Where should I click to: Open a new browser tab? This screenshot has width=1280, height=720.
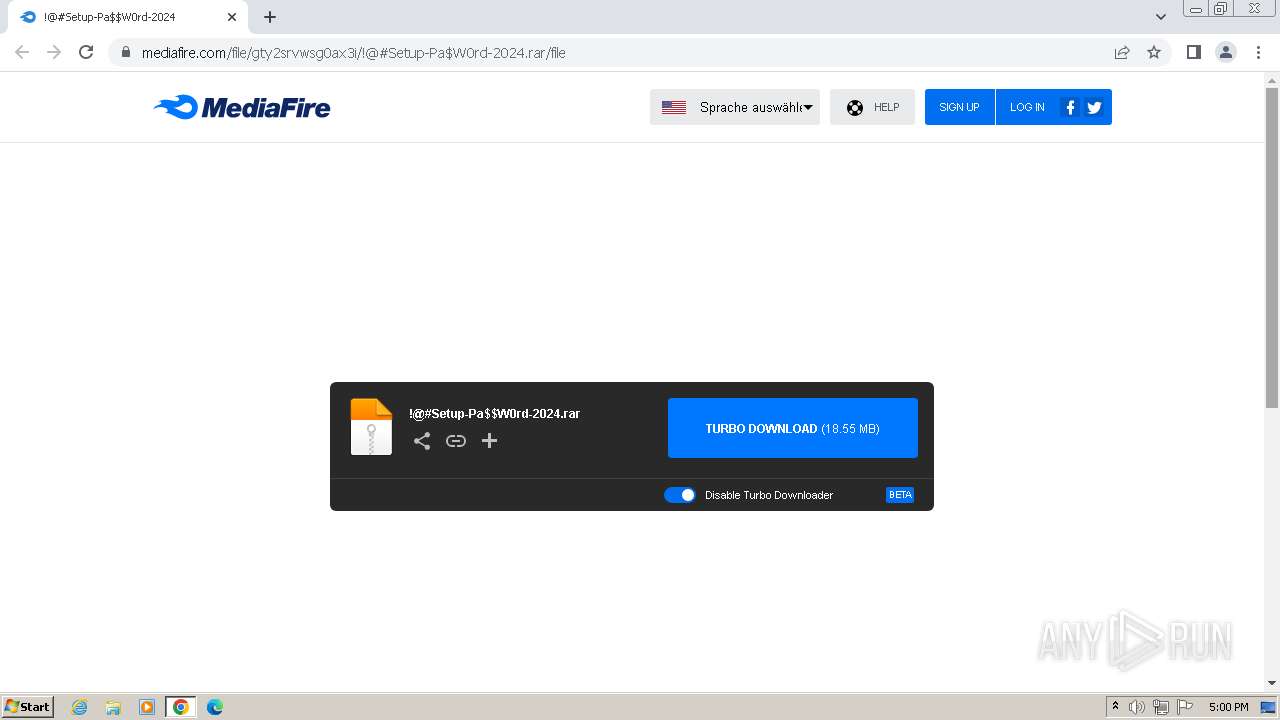[x=270, y=17]
